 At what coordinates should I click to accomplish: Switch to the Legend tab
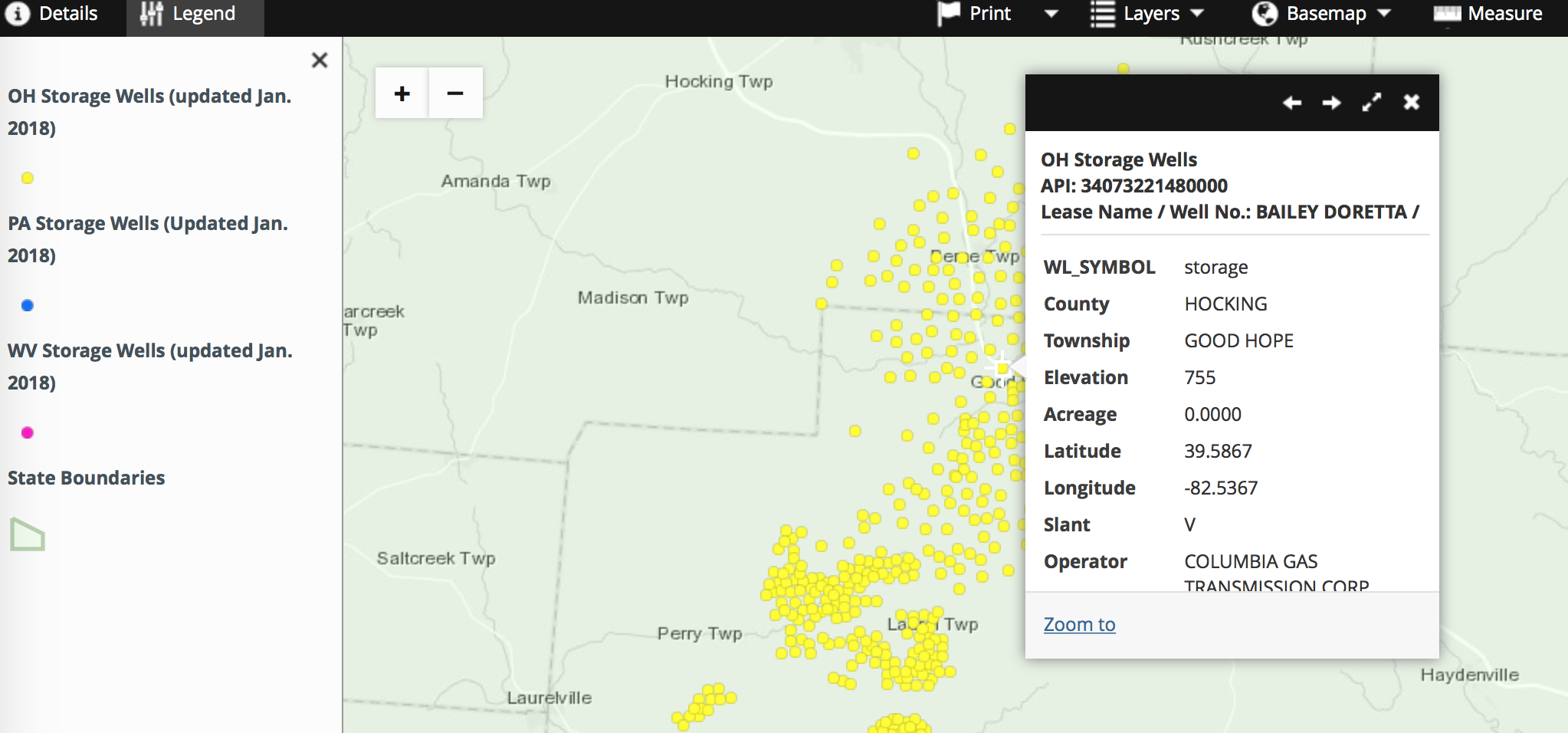(189, 14)
